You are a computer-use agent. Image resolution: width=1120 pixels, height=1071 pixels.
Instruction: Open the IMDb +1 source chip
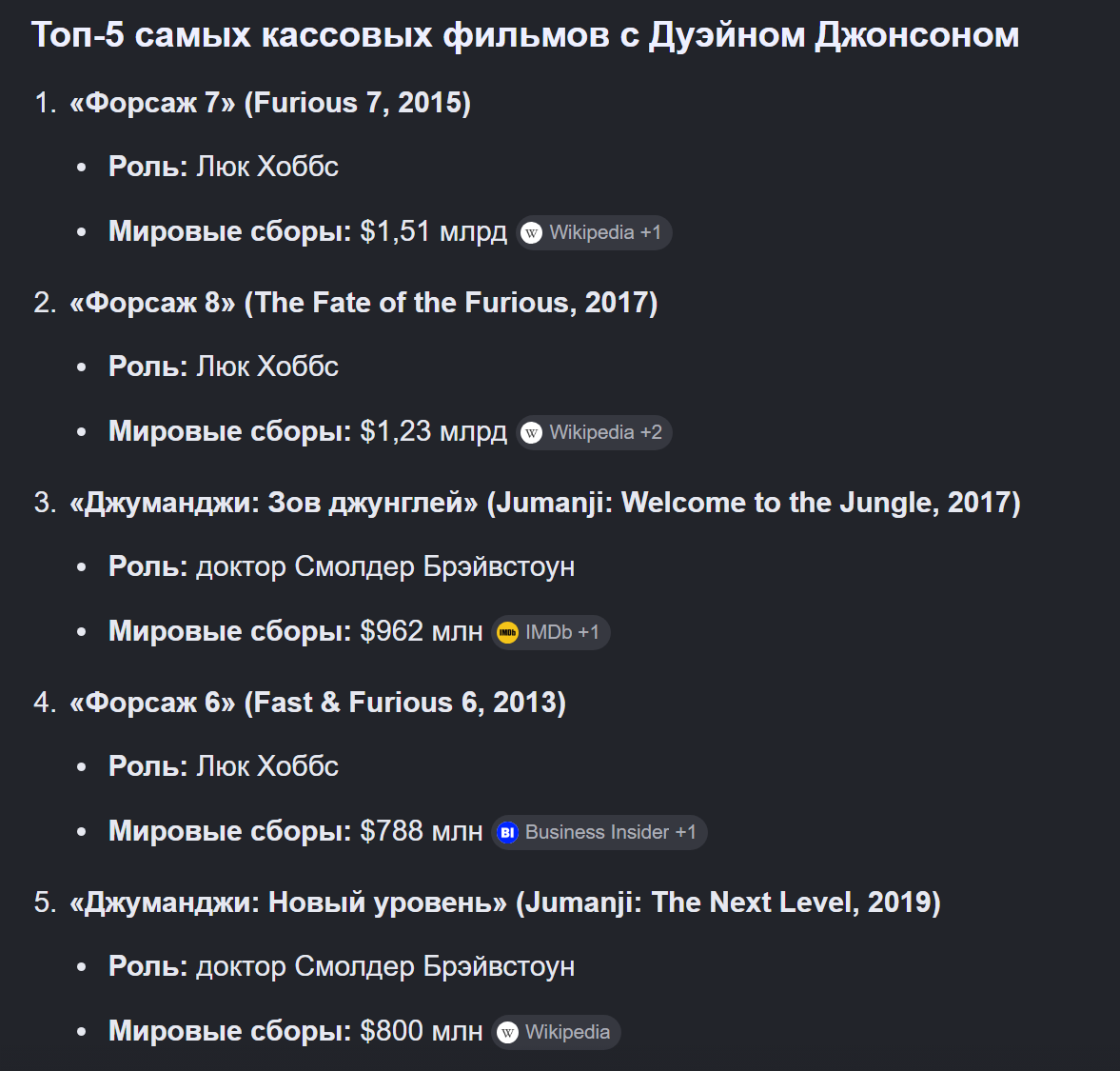551,633
